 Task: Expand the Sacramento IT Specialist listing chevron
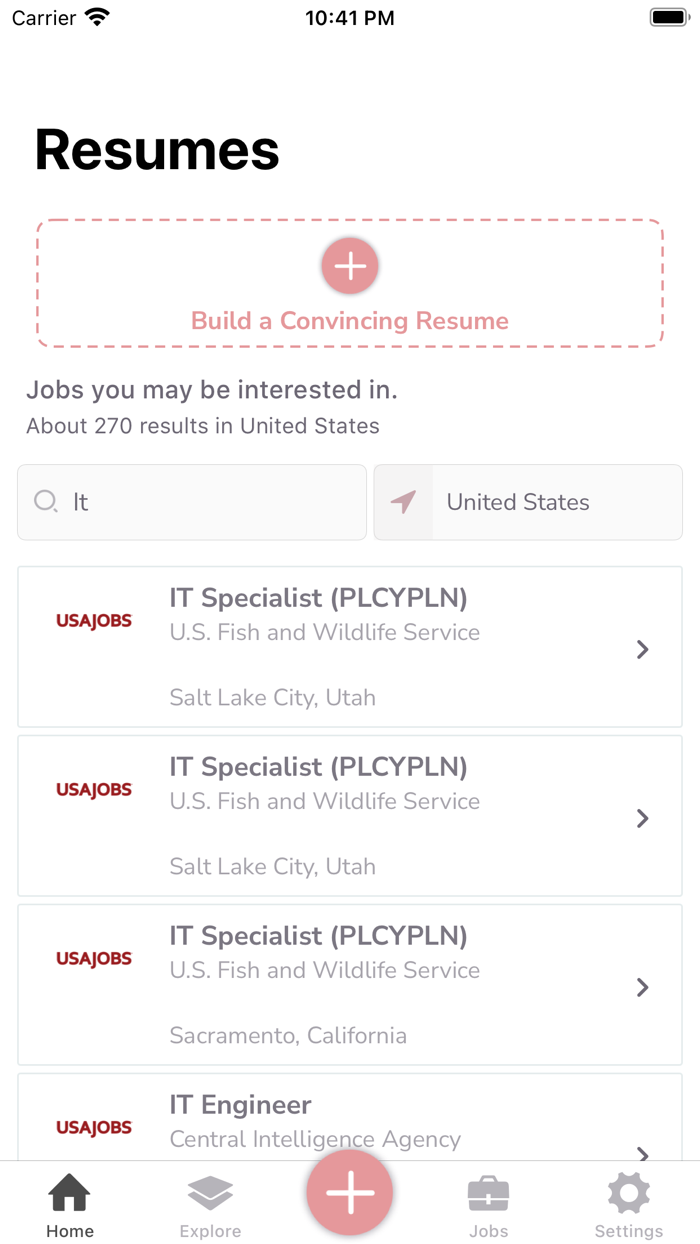coord(642,987)
